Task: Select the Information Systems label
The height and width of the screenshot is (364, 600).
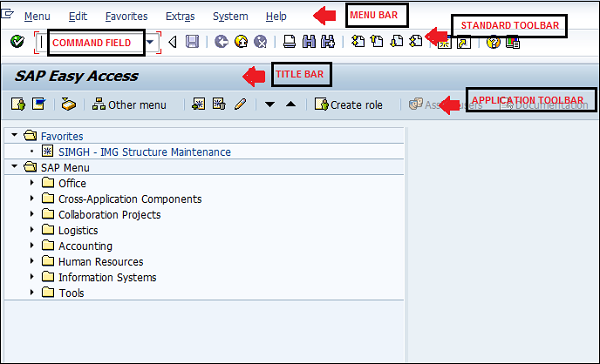Action: coord(107,277)
